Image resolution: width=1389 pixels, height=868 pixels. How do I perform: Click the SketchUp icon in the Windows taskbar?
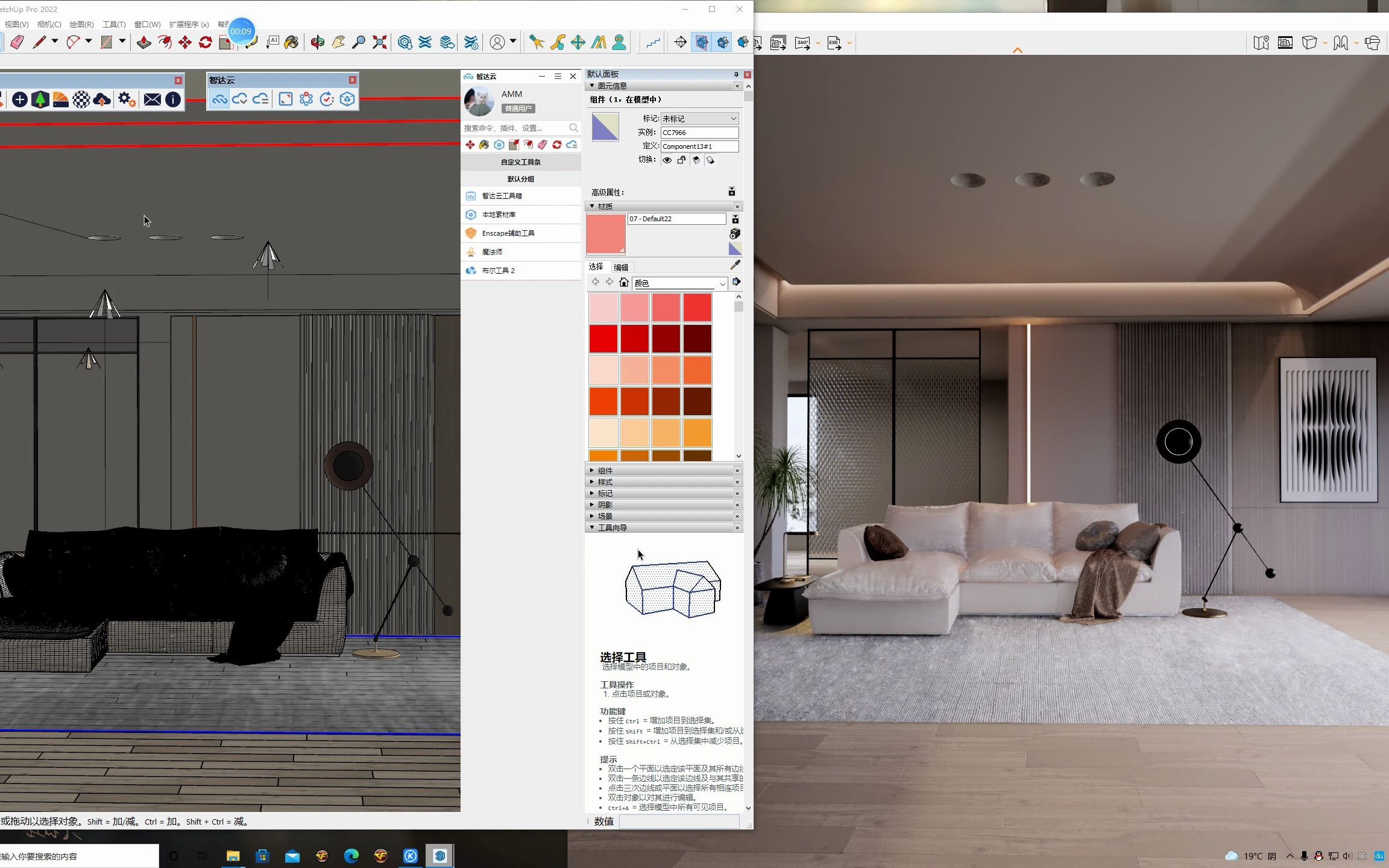pyautogui.click(x=440, y=856)
